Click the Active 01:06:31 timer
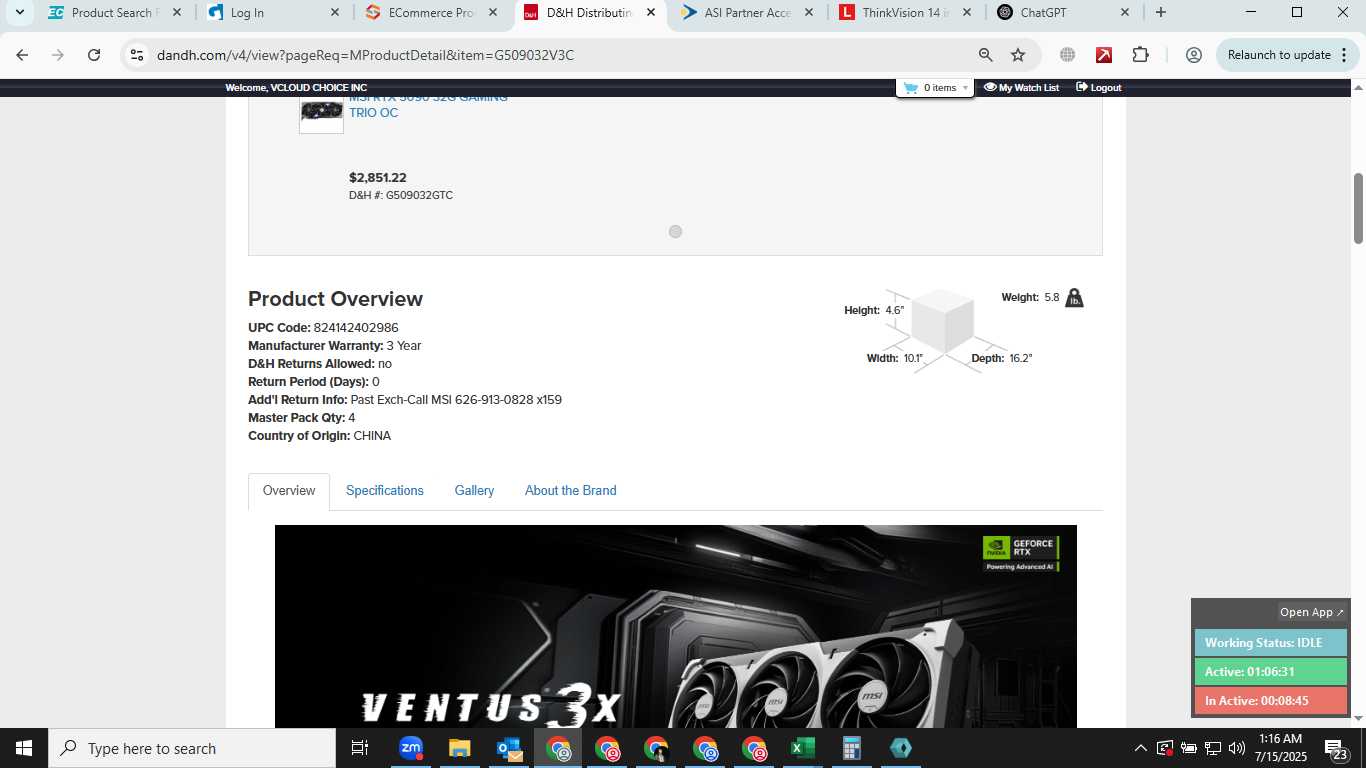Image resolution: width=1366 pixels, height=768 pixels. pyautogui.click(x=1271, y=672)
